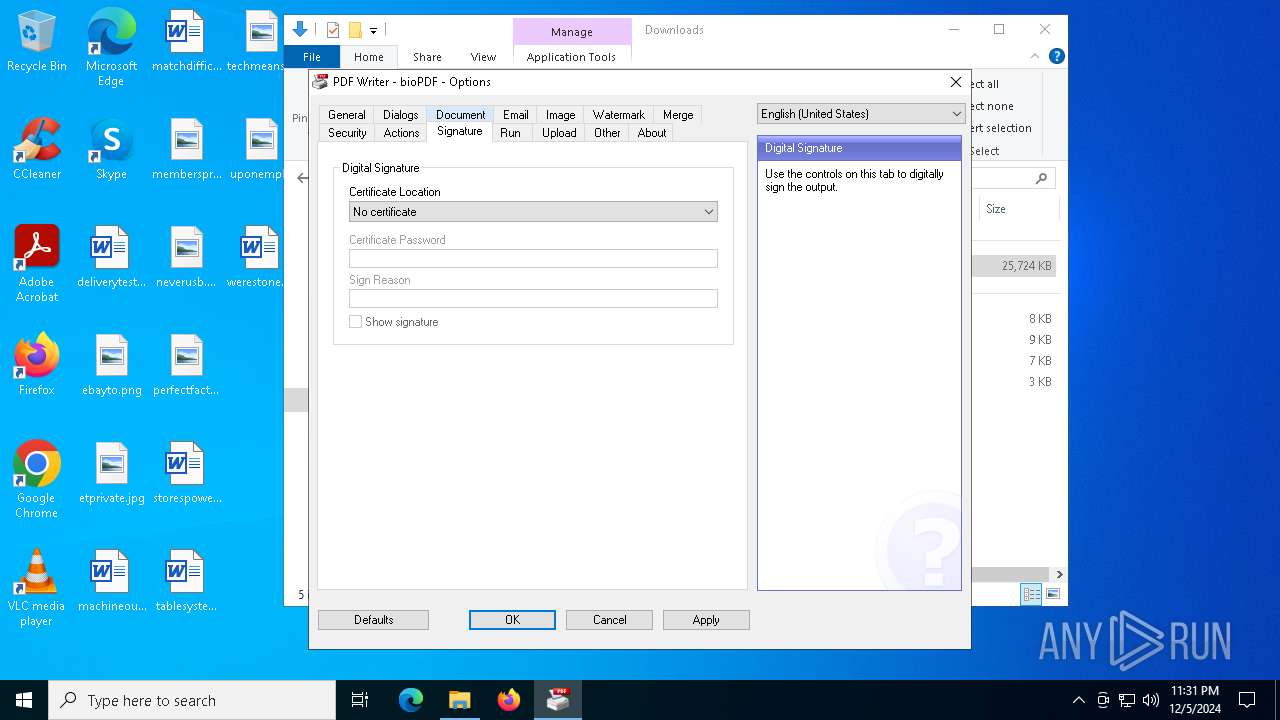Open the notification center icon

pos(1247,700)
